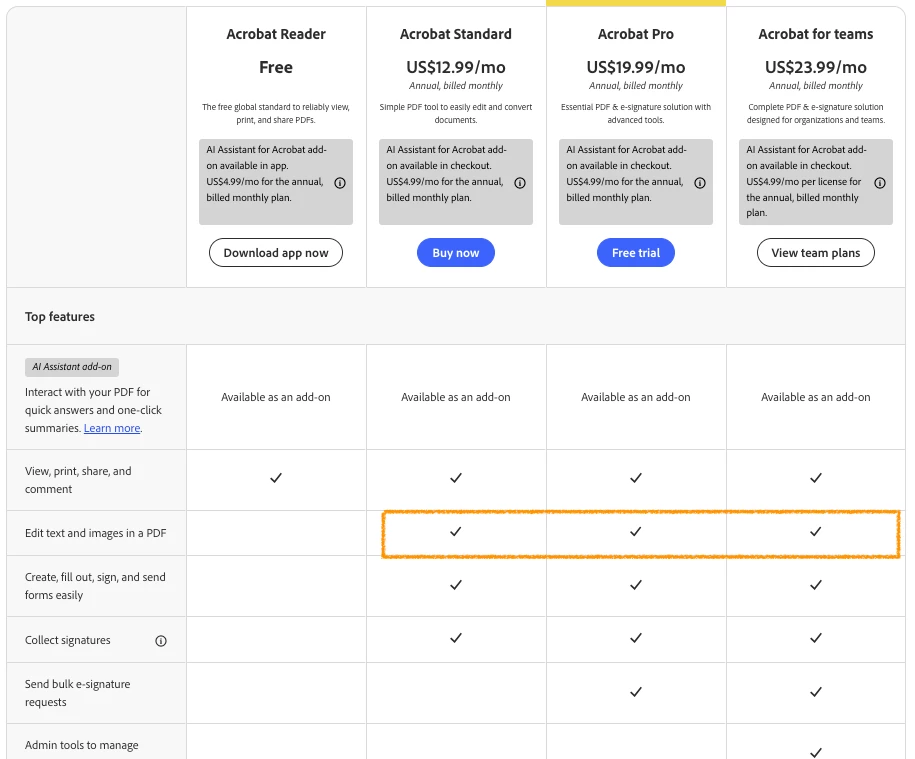Click the Buy now button

455,253
